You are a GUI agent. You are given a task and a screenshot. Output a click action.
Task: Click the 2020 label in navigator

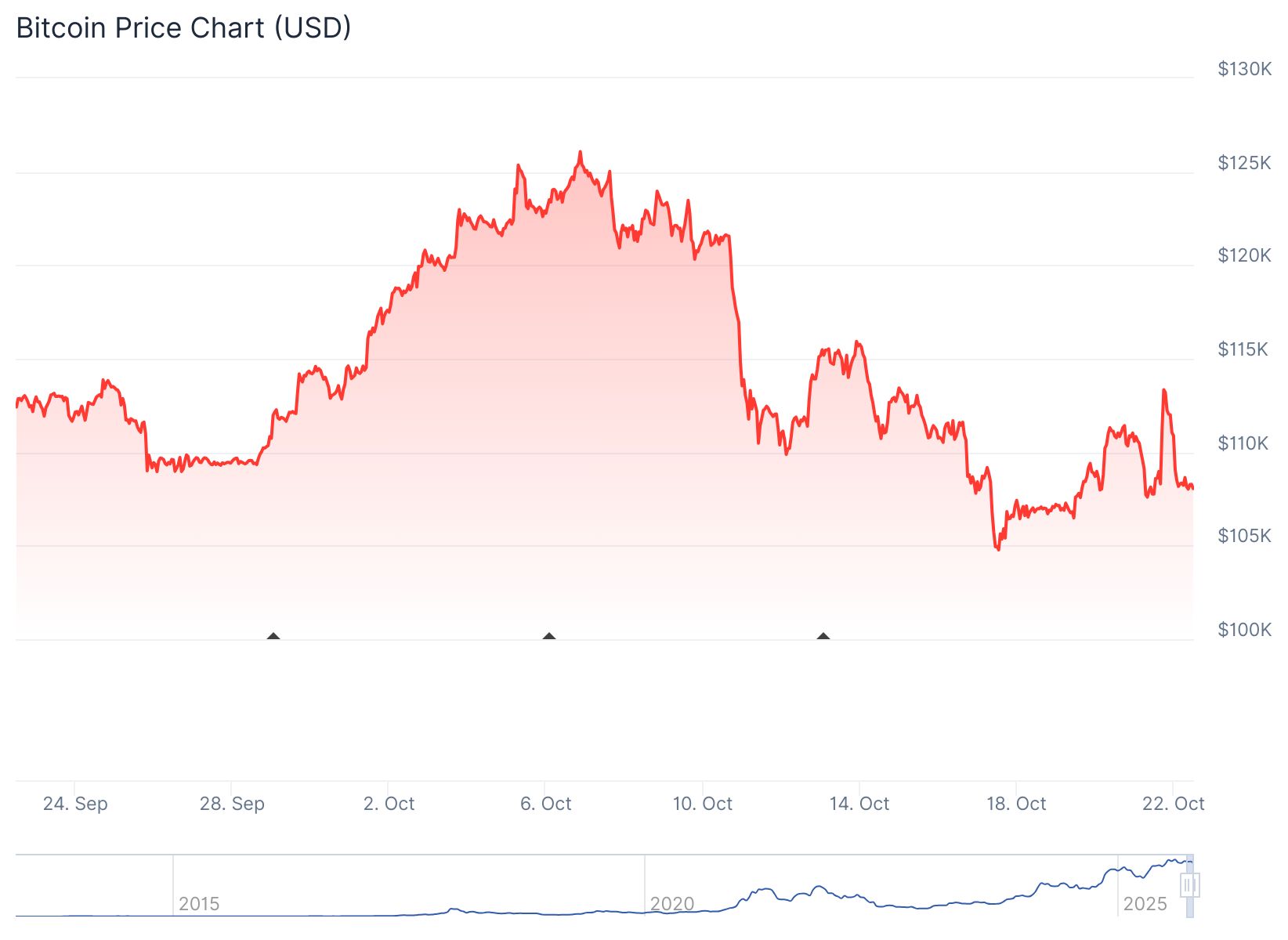point(672,904)
